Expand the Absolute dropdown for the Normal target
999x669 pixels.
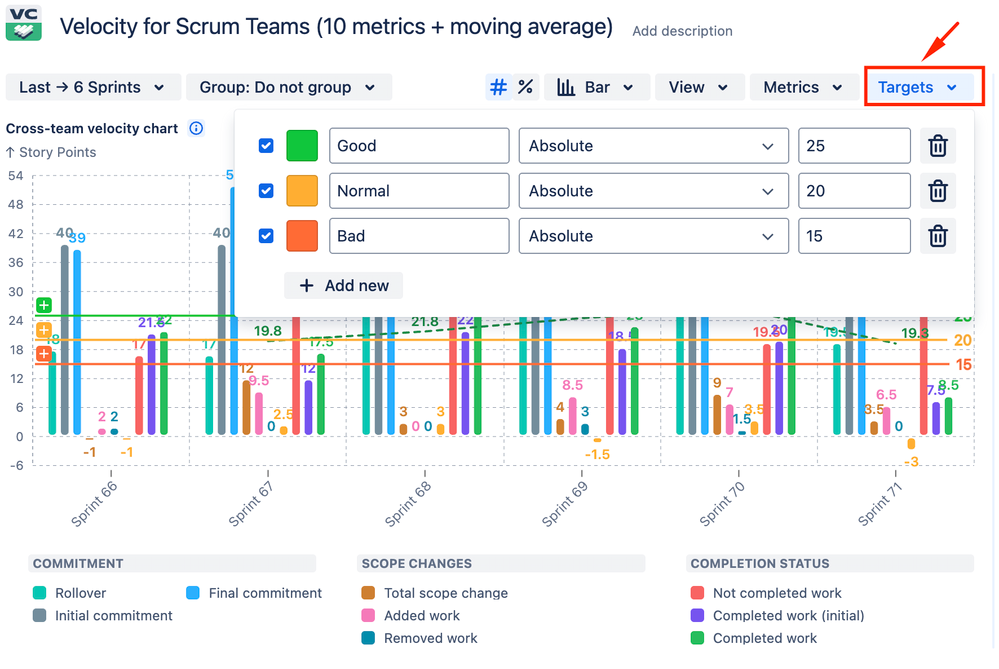coord(653,190)
